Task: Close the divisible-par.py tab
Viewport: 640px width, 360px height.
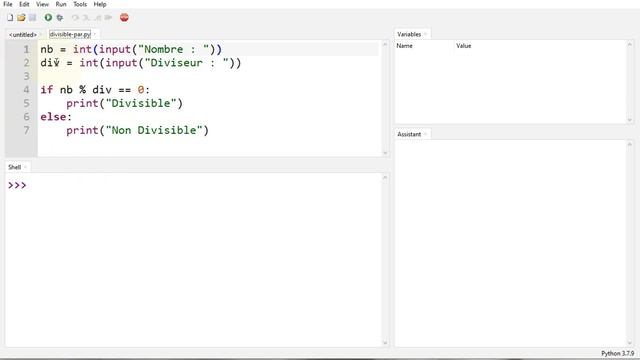Action: (95, 34)
